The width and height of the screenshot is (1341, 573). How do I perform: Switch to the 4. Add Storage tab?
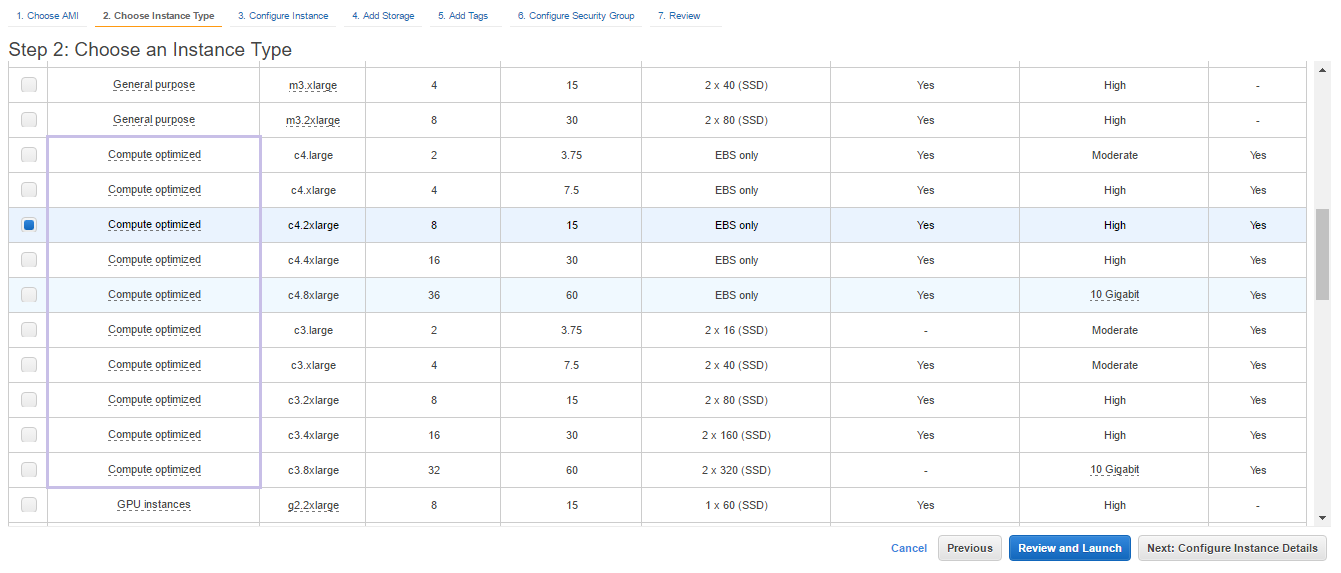383,16
